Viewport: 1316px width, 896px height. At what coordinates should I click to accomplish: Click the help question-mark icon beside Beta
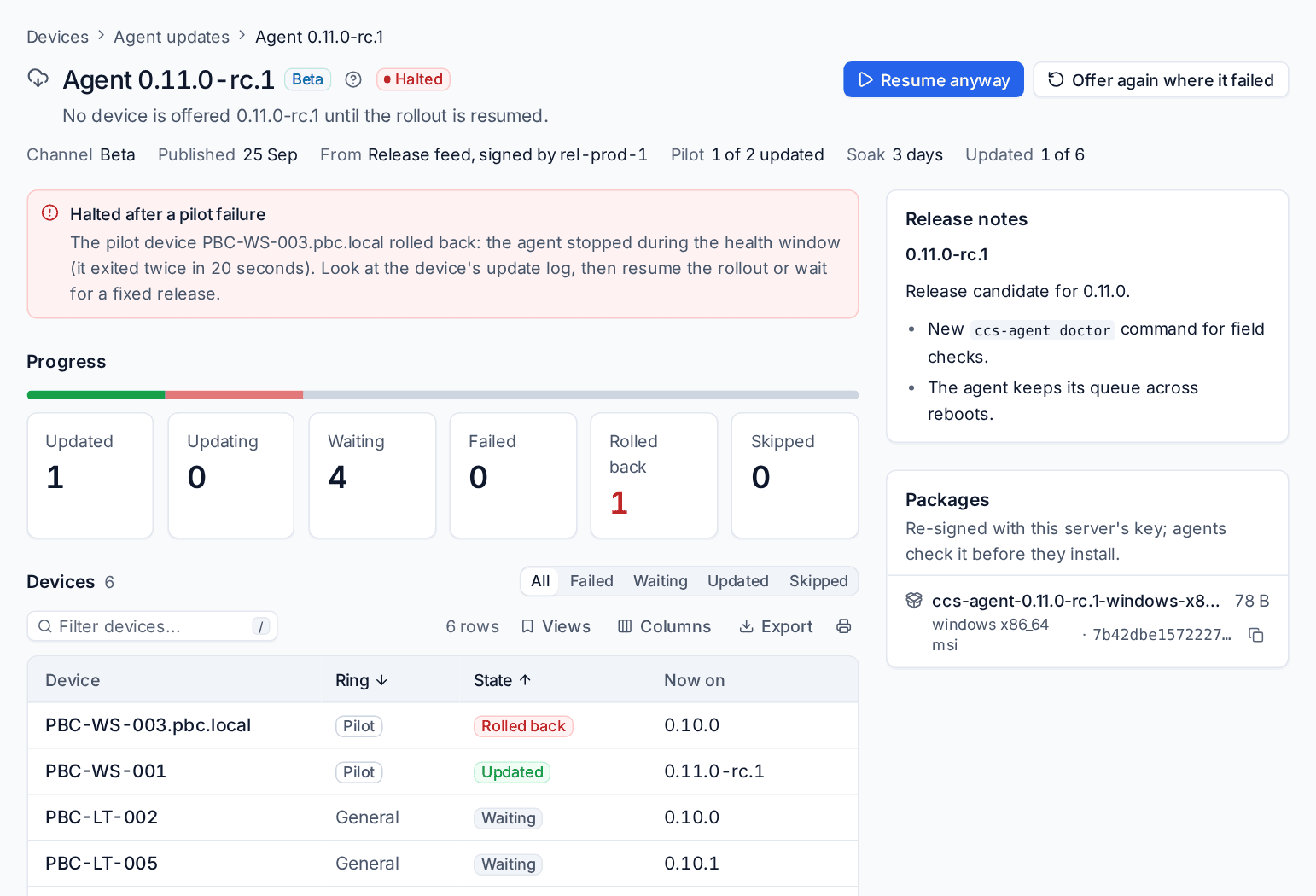(353, 79)
